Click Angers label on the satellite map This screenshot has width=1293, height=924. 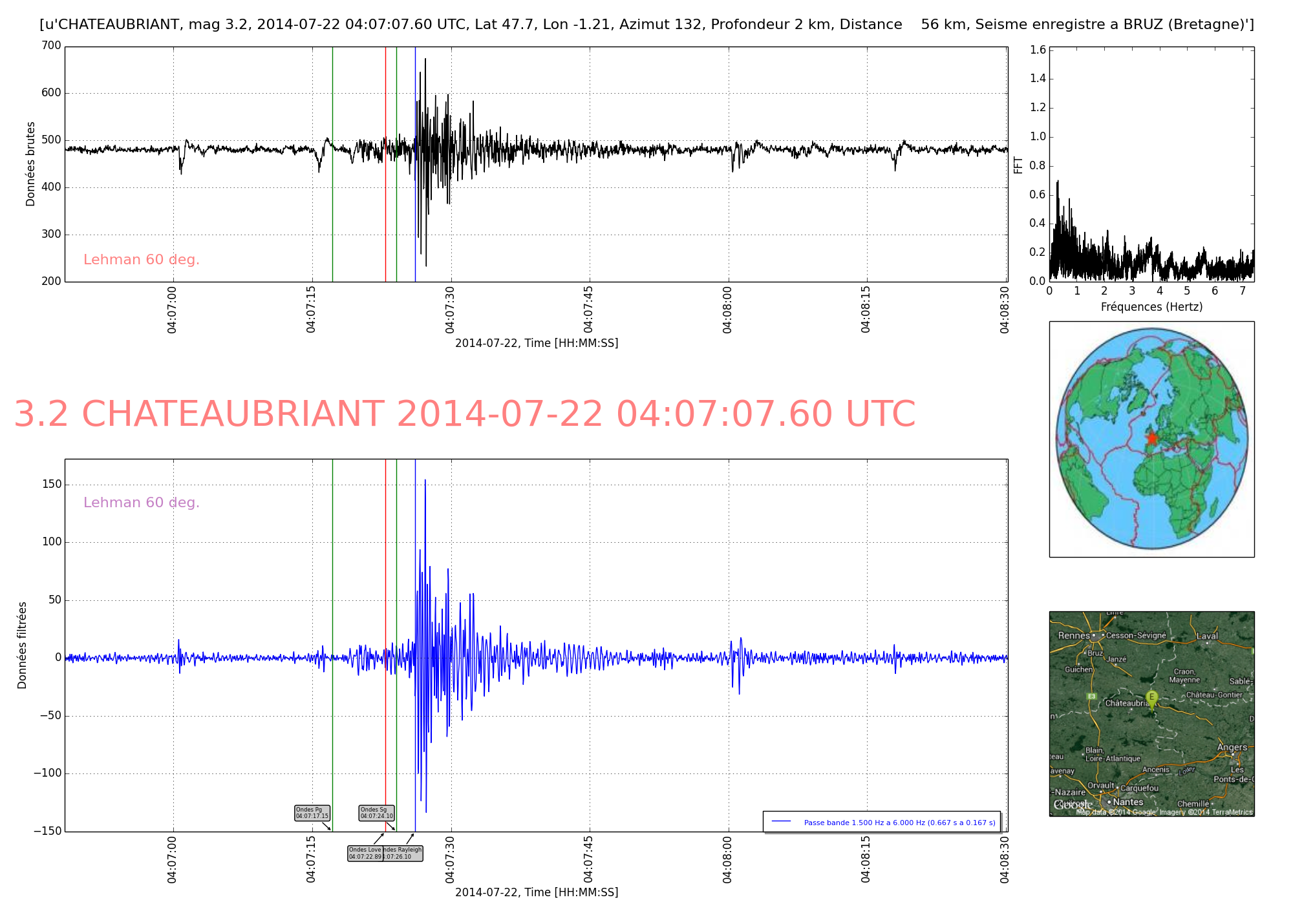[1232, 747]
